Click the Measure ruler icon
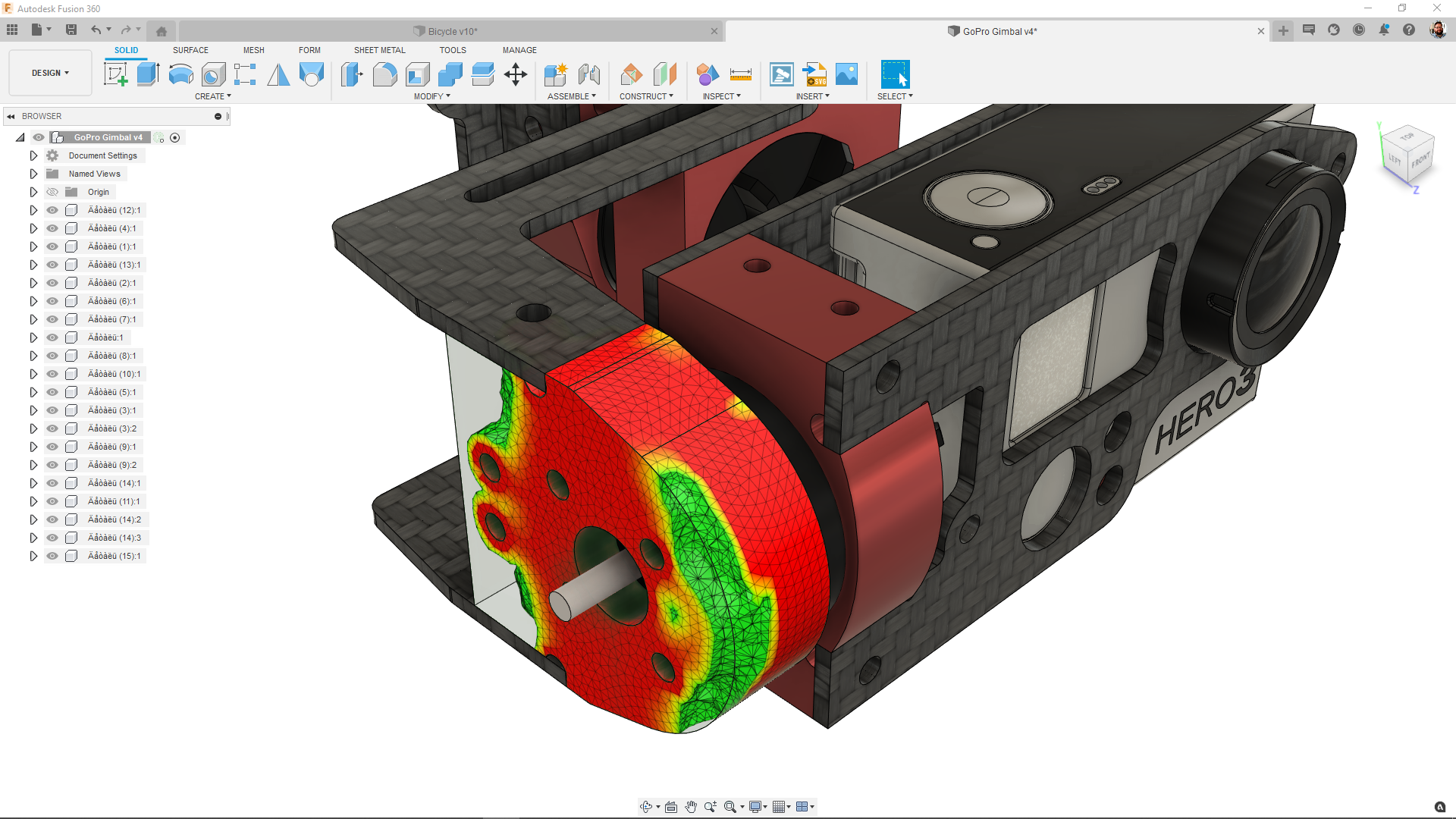Viewport: 1456px width, 819px height. click(x=740, y=74)
